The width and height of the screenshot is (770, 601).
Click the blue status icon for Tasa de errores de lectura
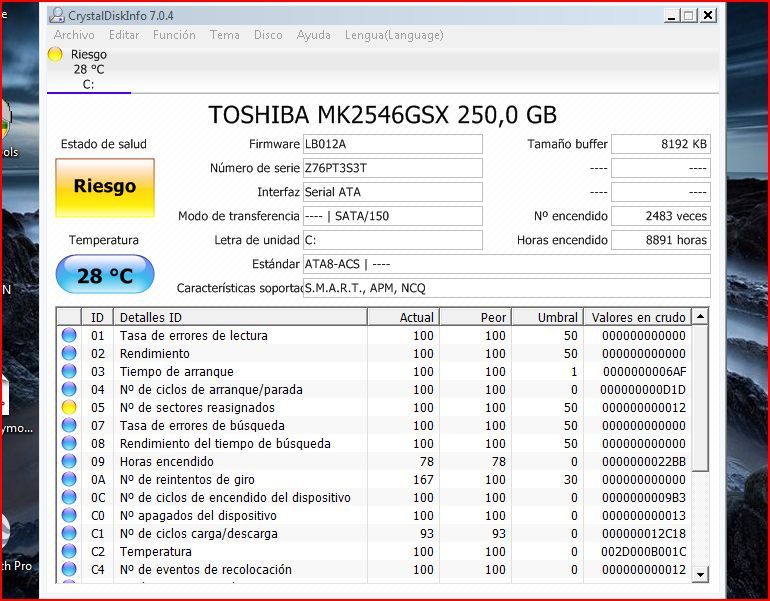[x=69, y=335]
